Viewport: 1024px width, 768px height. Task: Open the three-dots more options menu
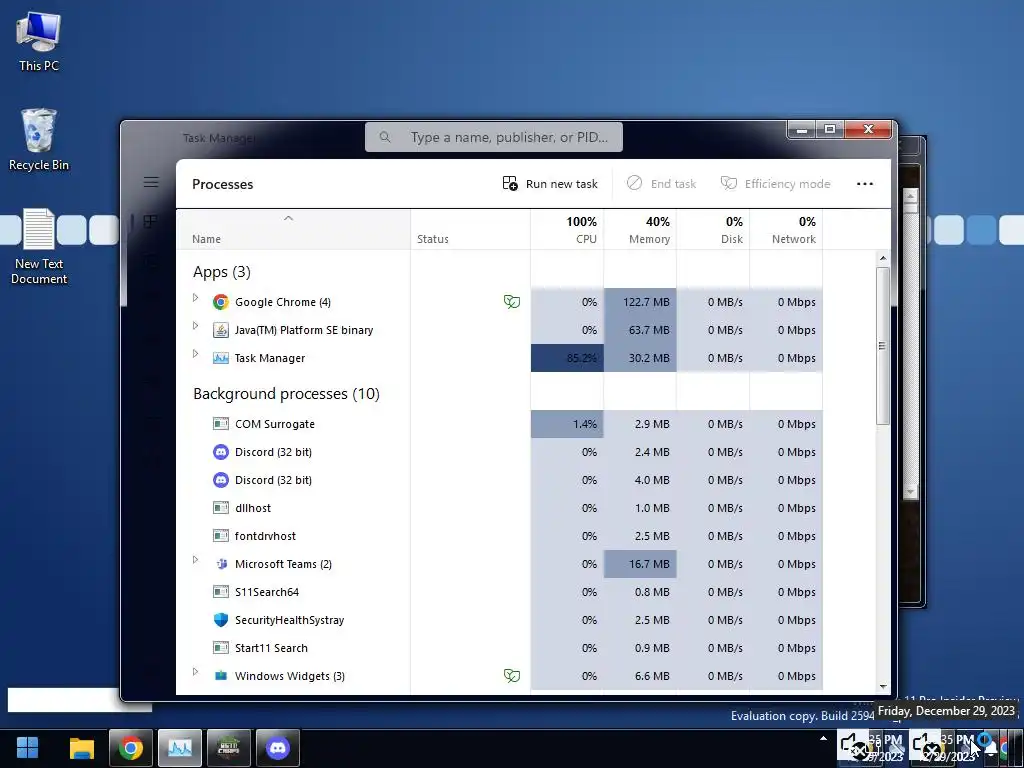click(x=865, y=184)
